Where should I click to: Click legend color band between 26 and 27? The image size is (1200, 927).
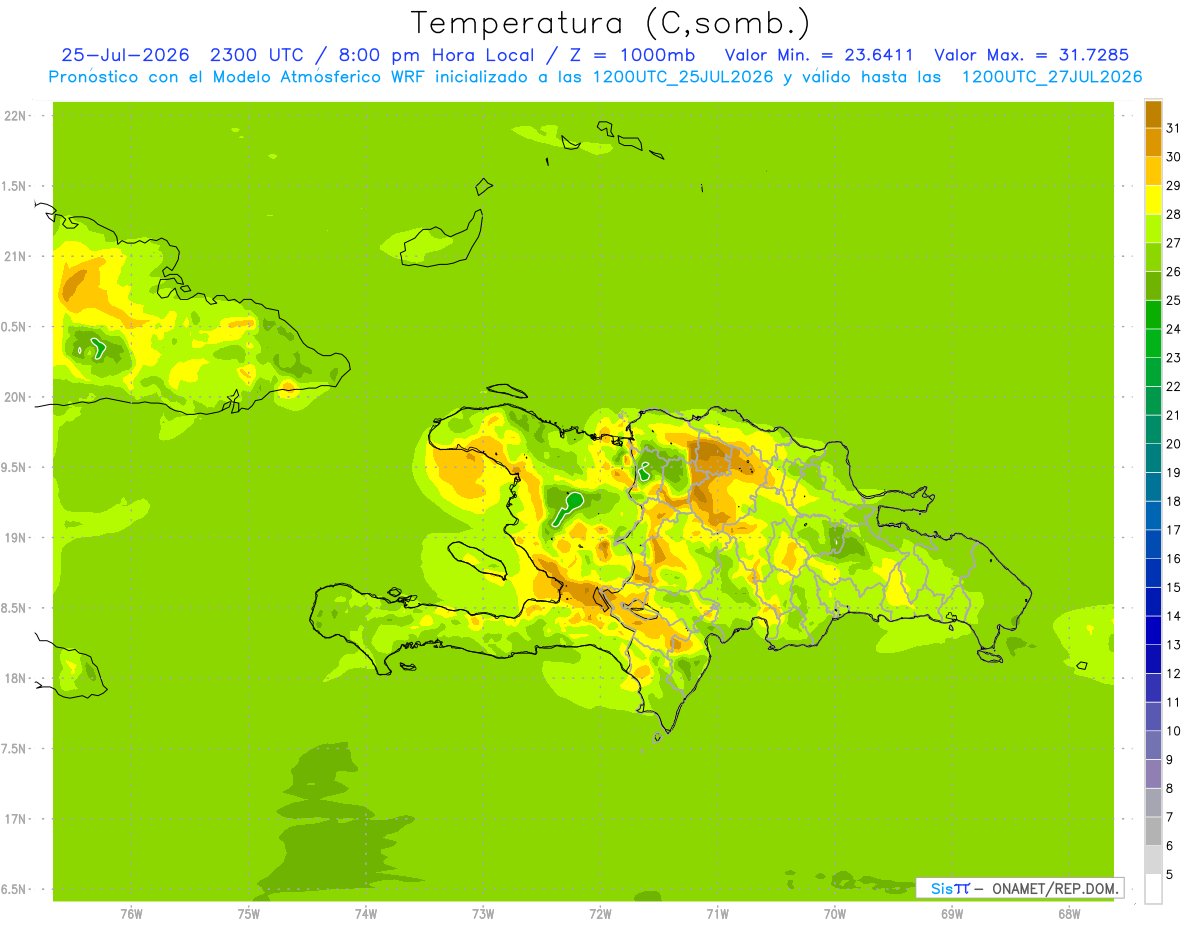(x=1153, y=257)
